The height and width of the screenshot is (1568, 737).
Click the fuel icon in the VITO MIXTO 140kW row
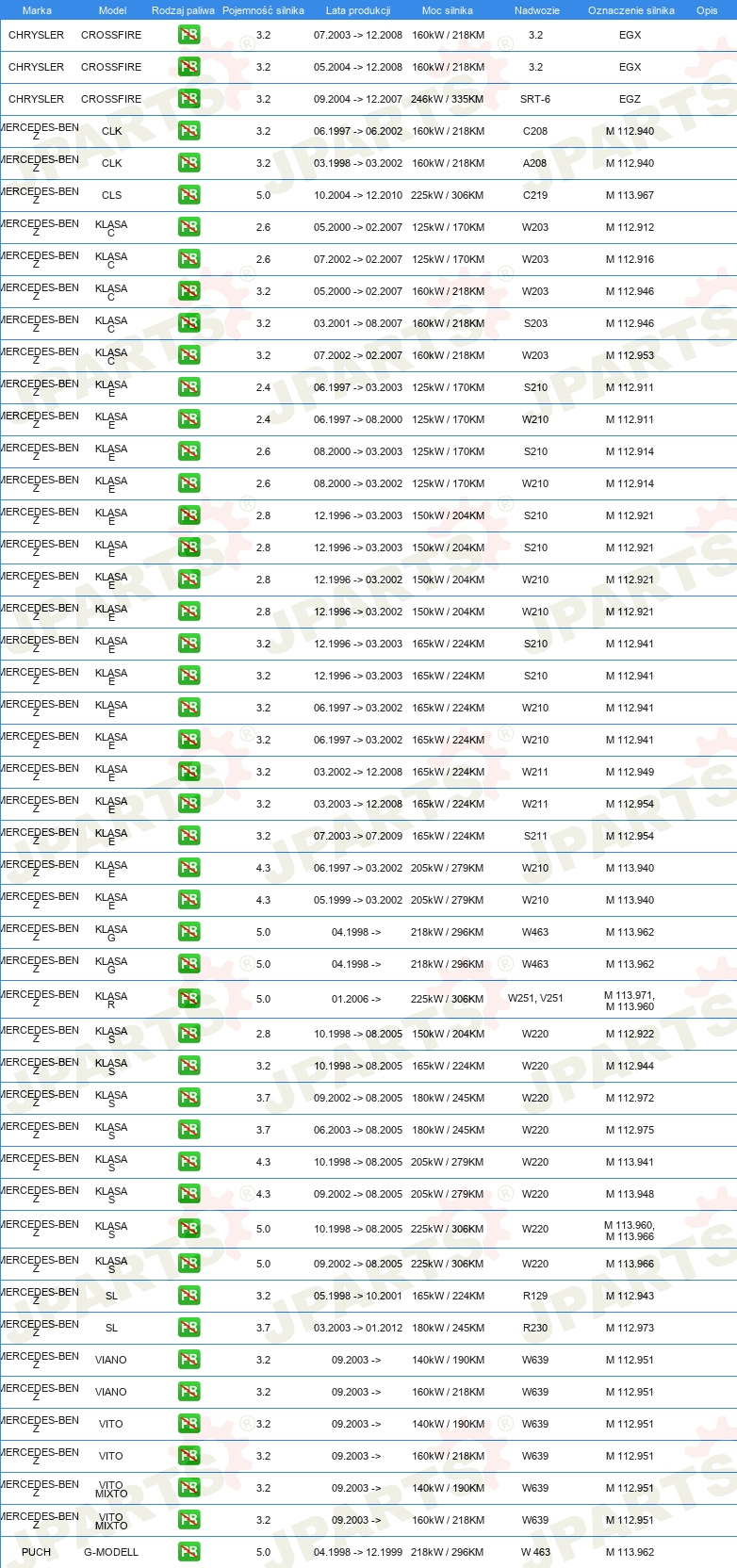[189, 1488]
